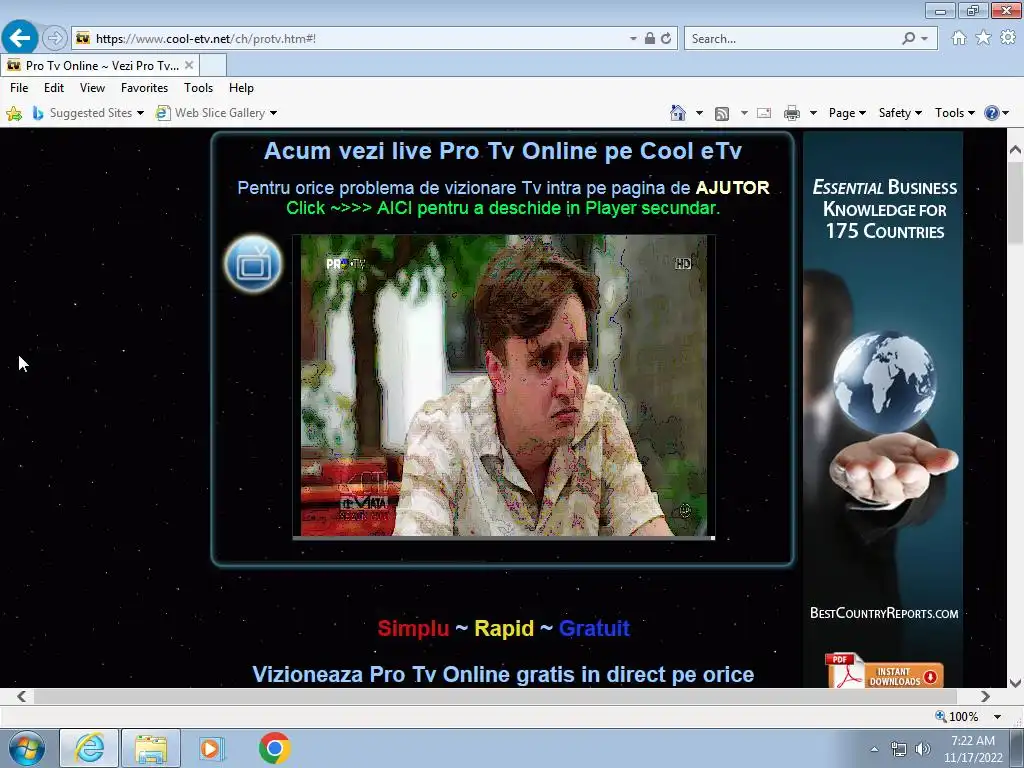Open Windows Media Player from taskbar
1024x768 pixels.
click(x=210, y=748)
